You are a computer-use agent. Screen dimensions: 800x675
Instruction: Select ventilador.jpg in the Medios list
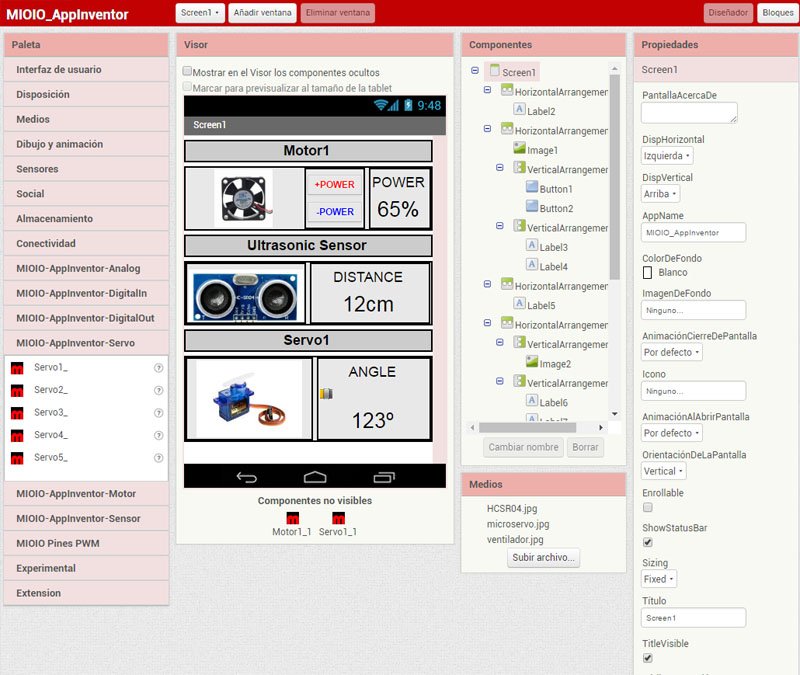[515, 539]
